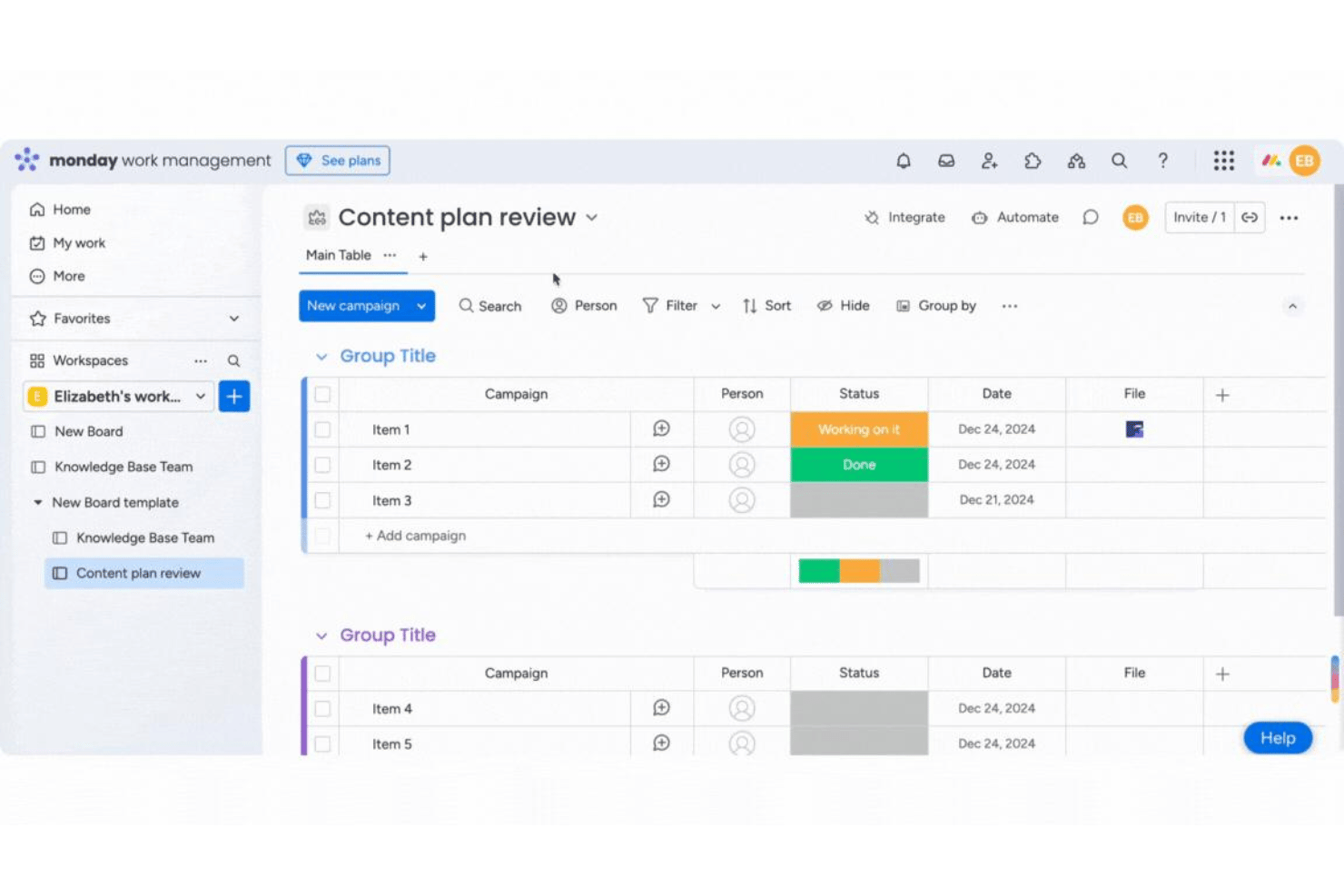Open the inbox tray icon
The width and height of the screenshot is (1344, 896).
[946, 161]
